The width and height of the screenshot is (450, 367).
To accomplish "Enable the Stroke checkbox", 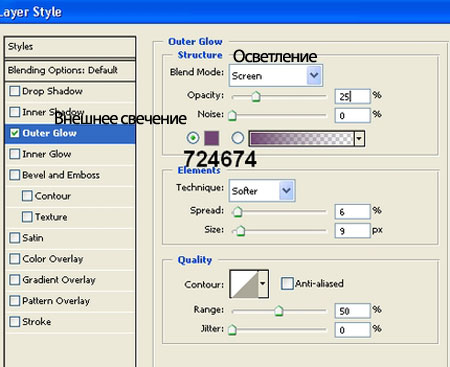I will click(x=15, y=322).
